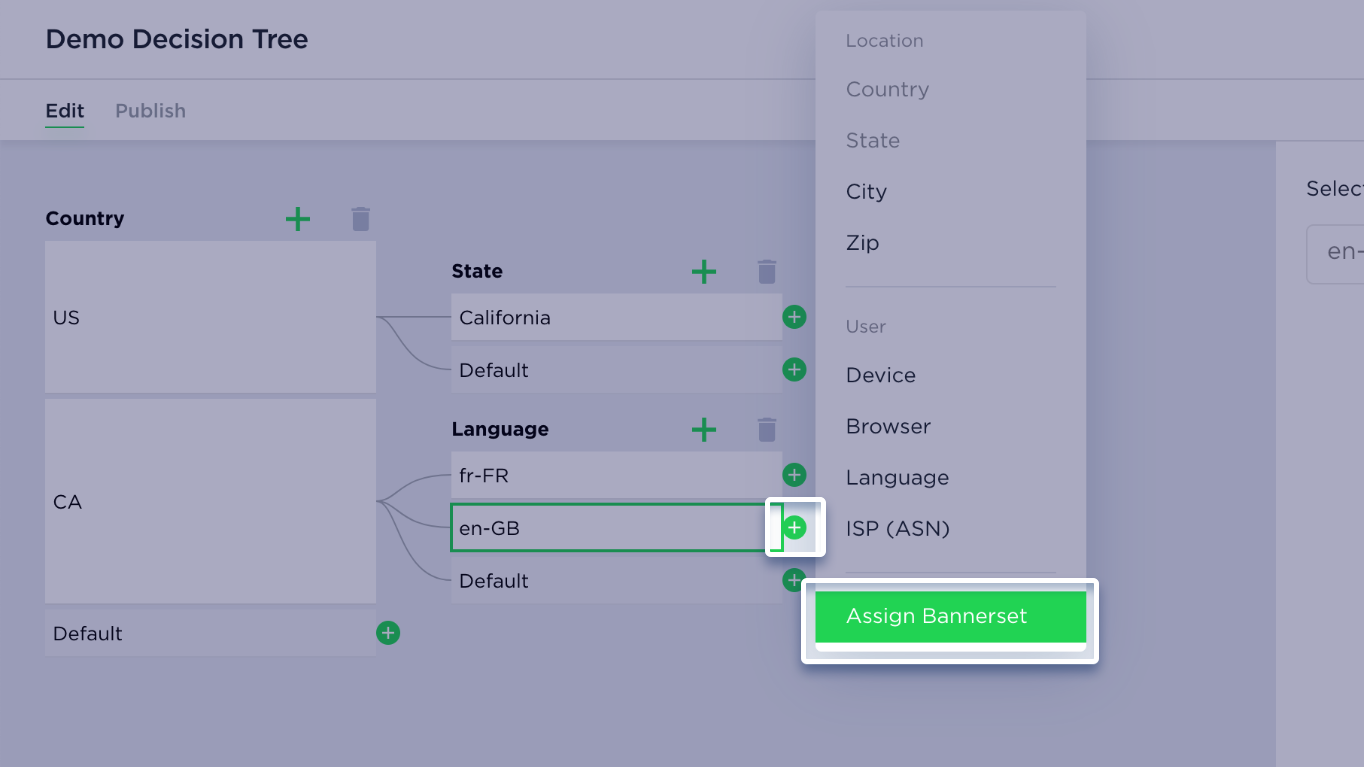Add branch to fr-FR with green plus
Viewport: 1364px width, 767px height.
pyautogui.click(x=794, y=475)
